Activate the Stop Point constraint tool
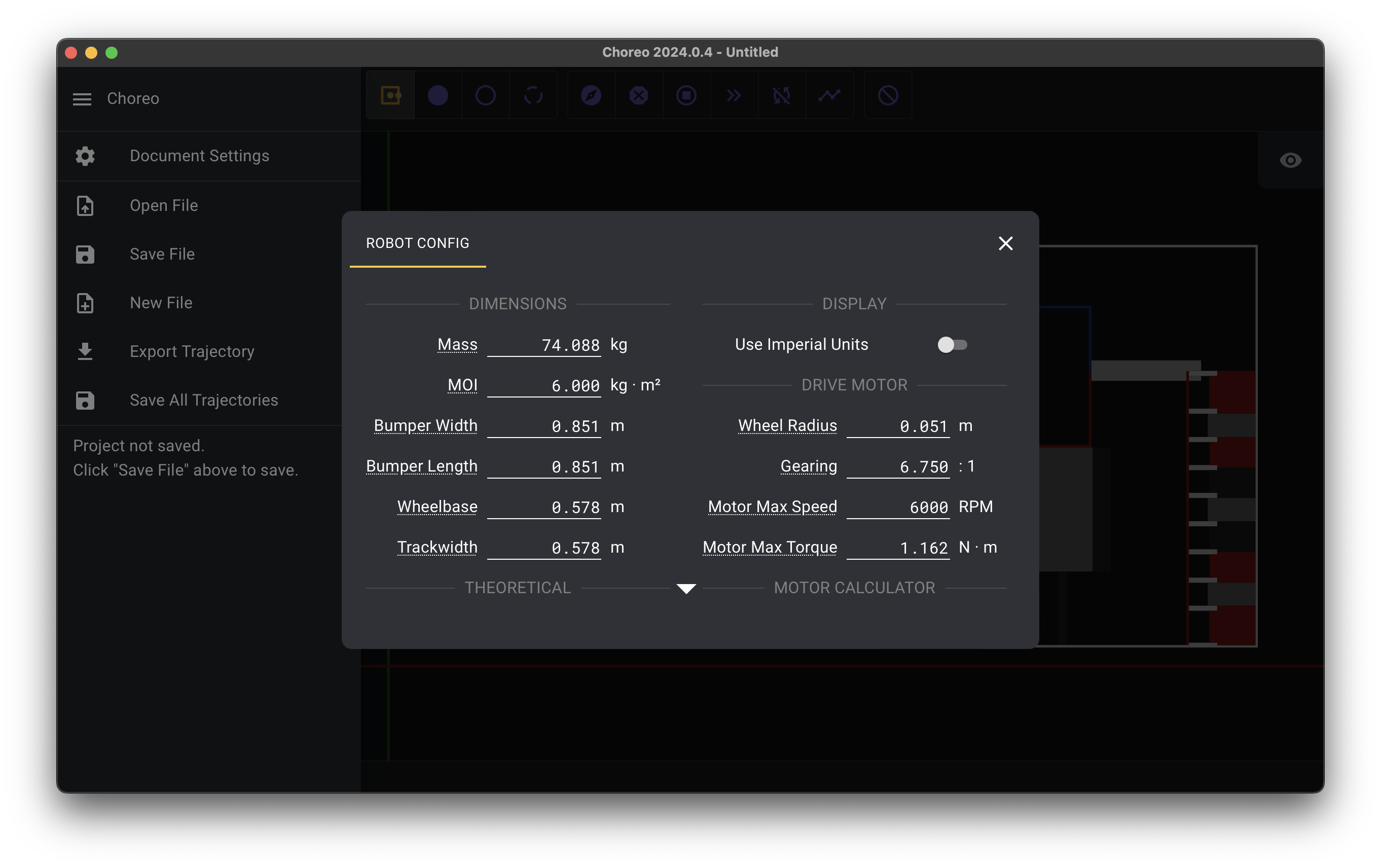Screen dimensions: 1381x868 pyautogui.click(x=686, y=95)
